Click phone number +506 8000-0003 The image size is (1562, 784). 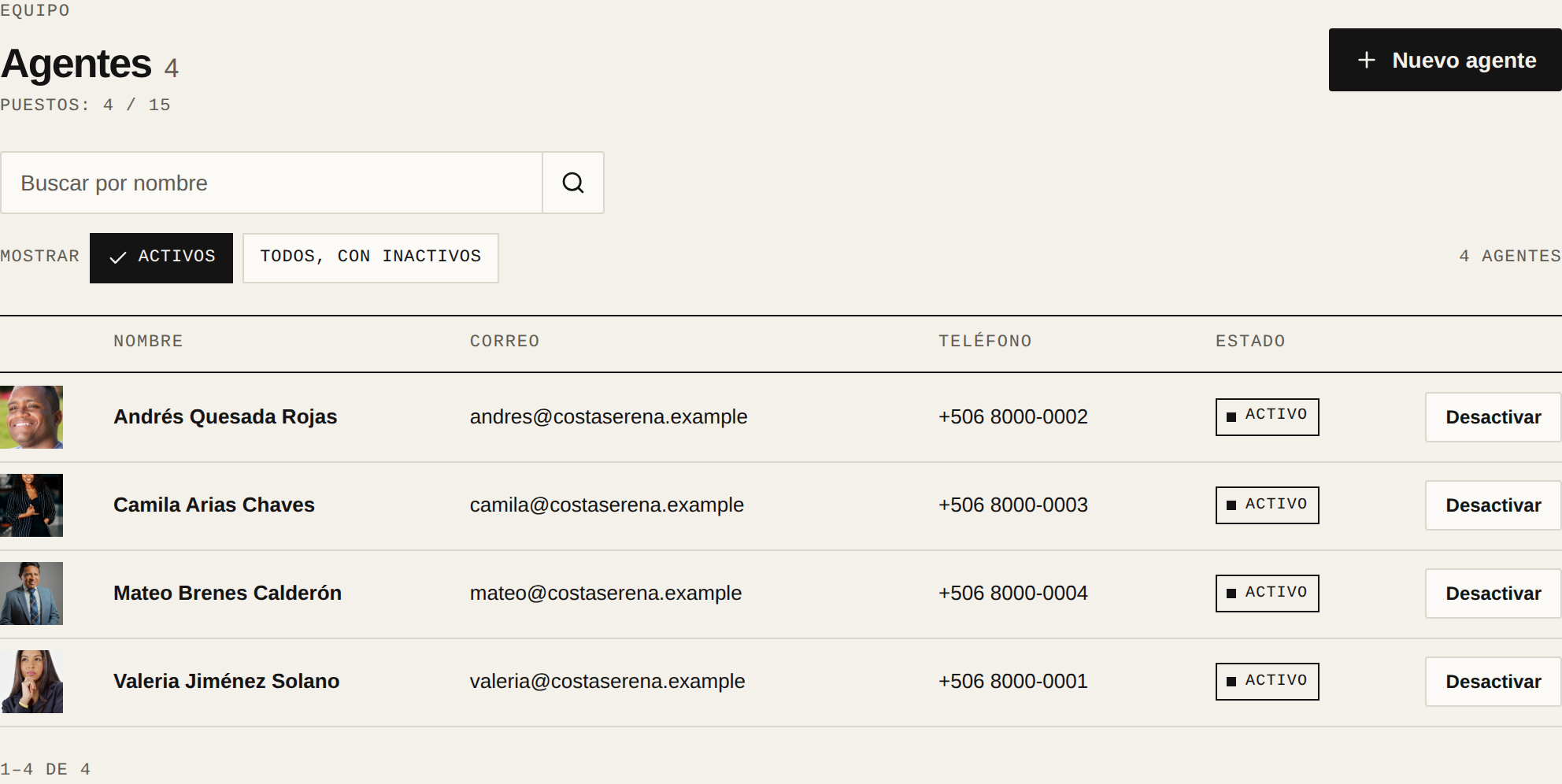[x=1013, y=505]
